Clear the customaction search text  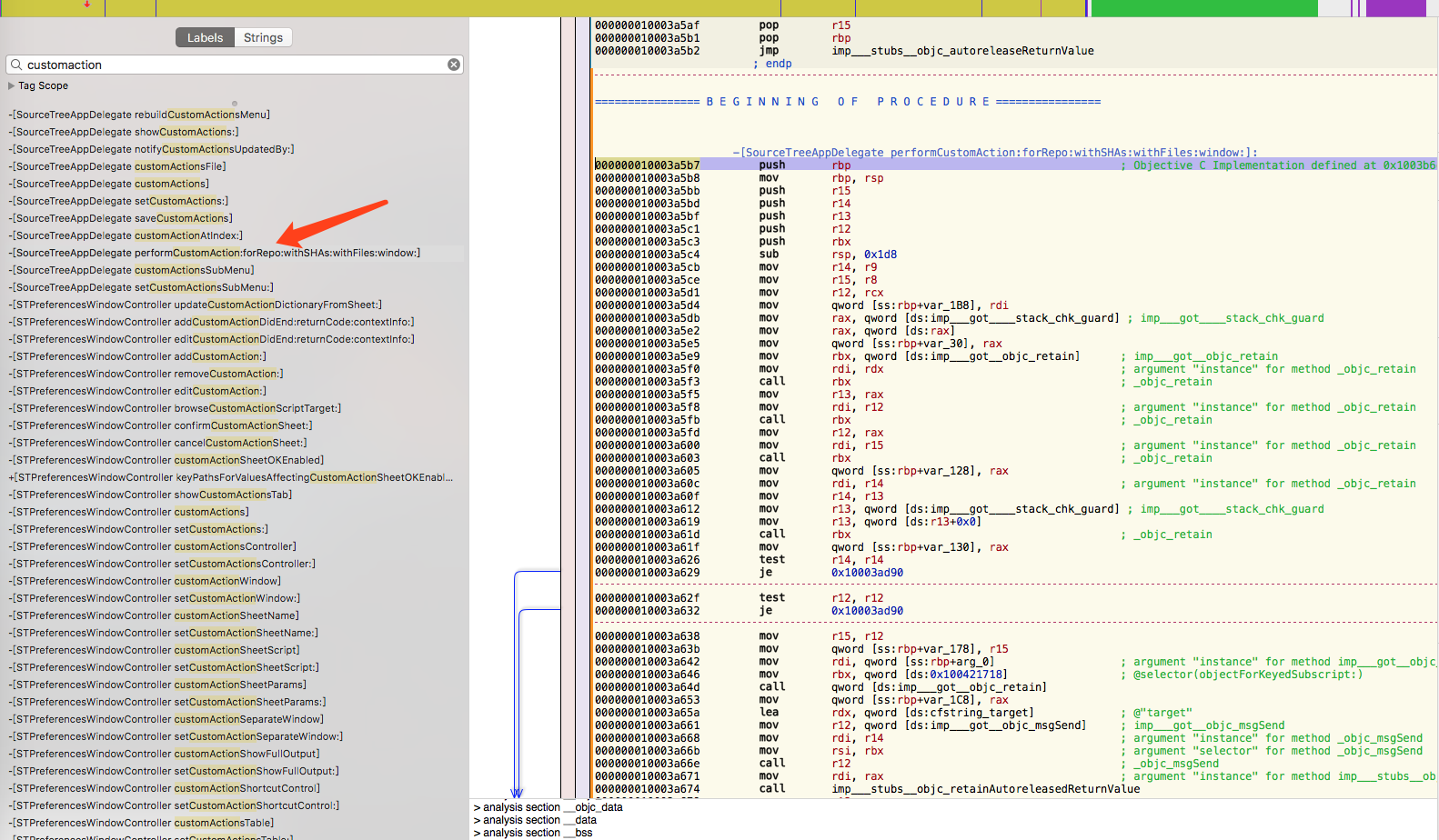point(453,65)
